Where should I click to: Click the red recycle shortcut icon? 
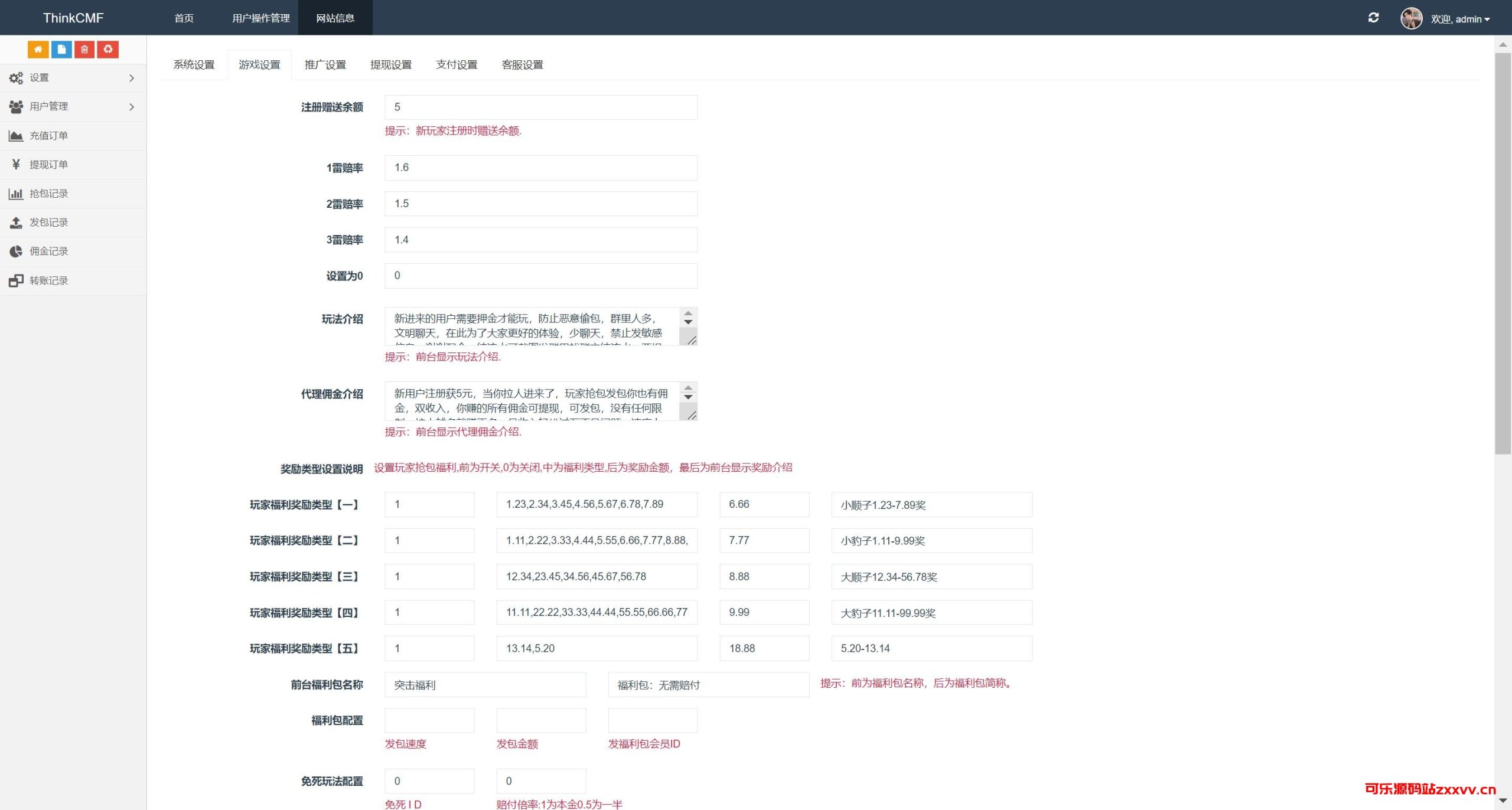tap(108, 49)
